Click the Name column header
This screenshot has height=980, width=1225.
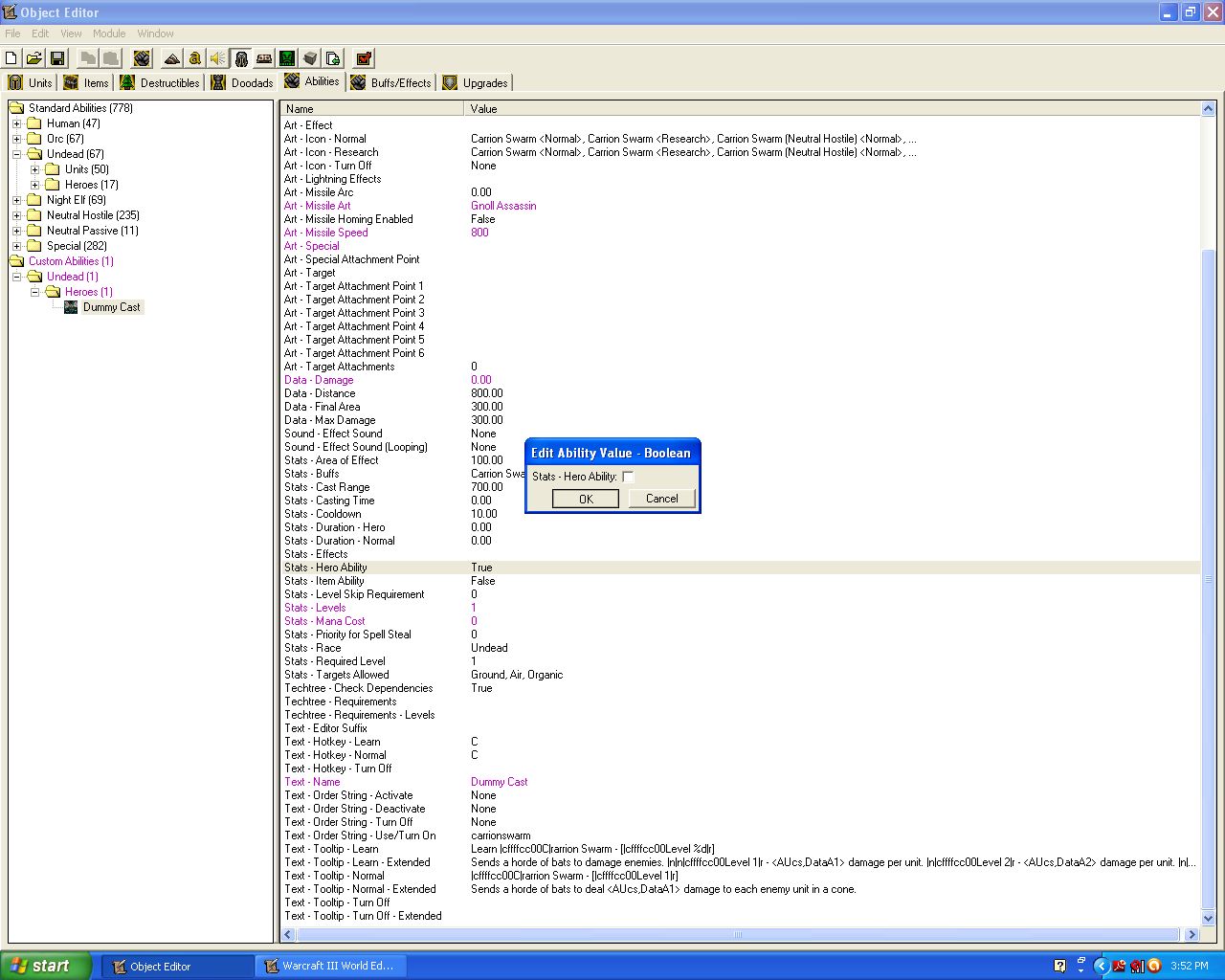[x=372, y=109]
